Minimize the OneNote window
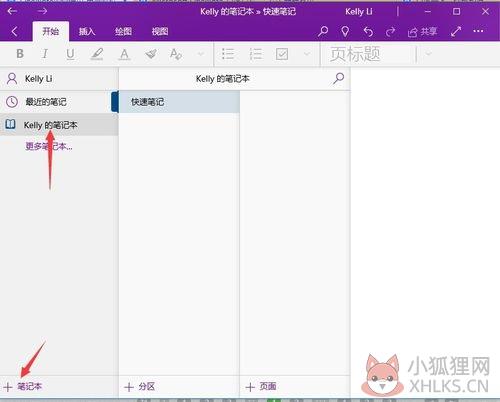Viewport: 500px width, 402px height. 428,12
